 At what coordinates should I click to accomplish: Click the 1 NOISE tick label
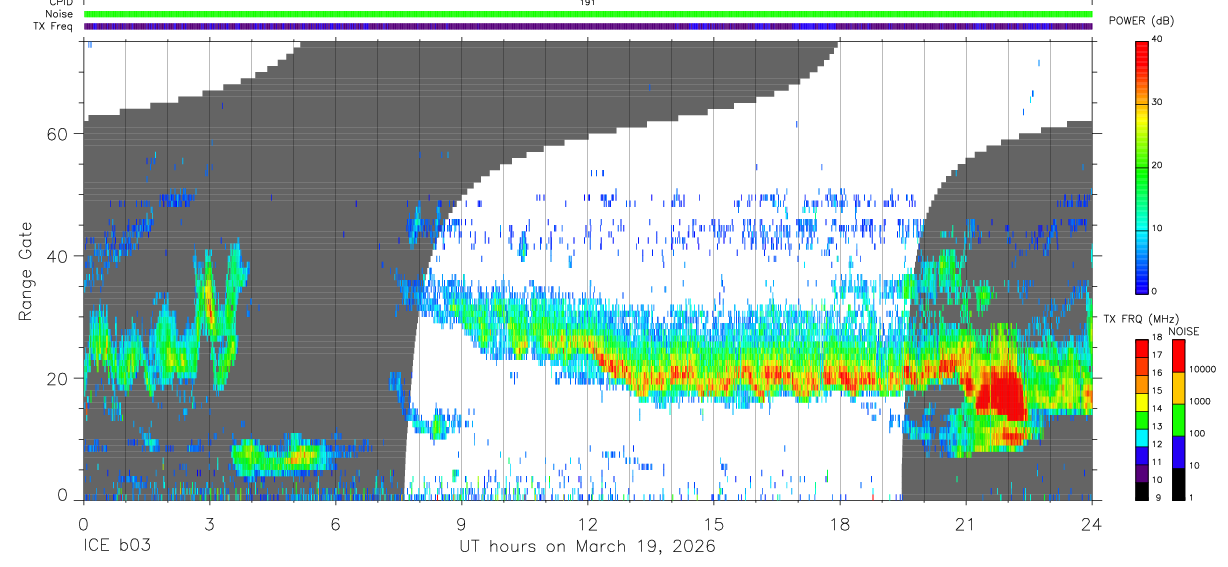tap(1191, 497)
